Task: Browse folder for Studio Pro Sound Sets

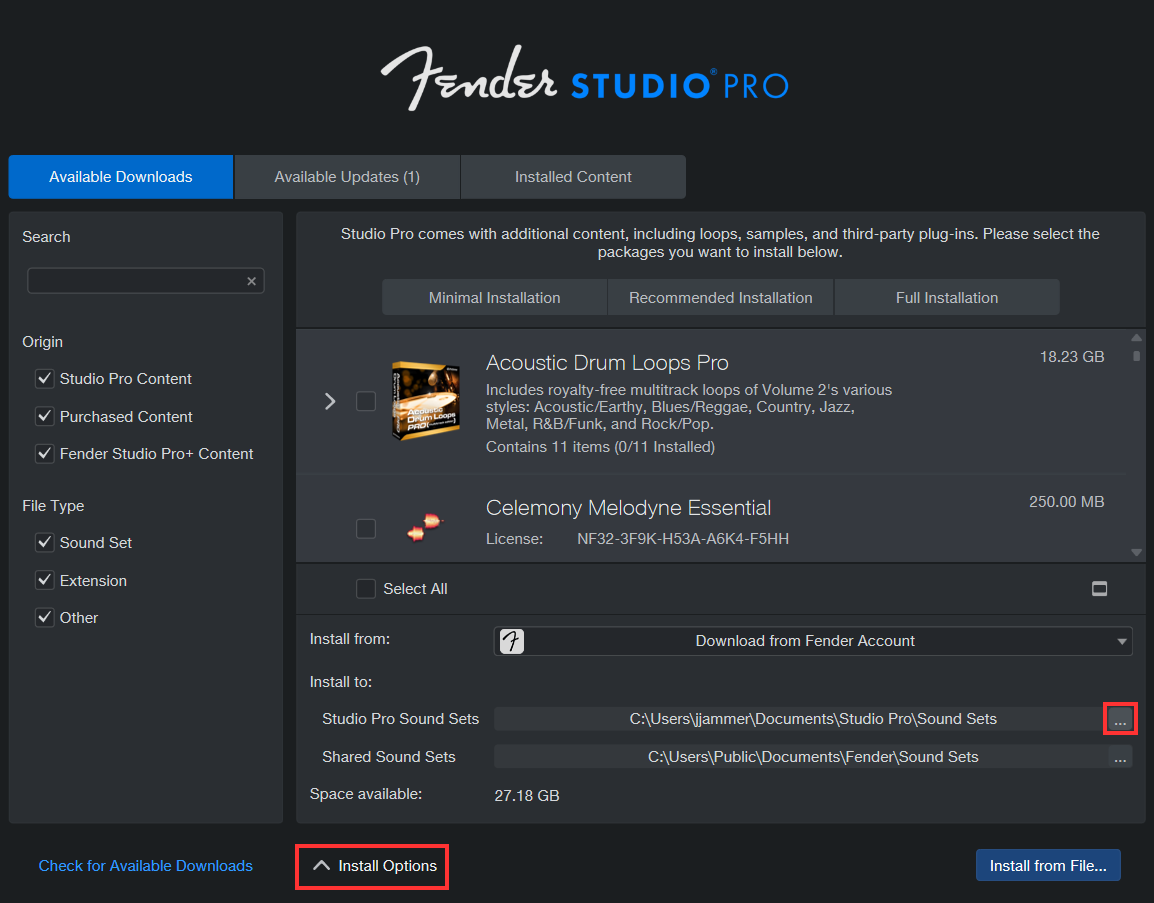Action: pos(1120,719)
